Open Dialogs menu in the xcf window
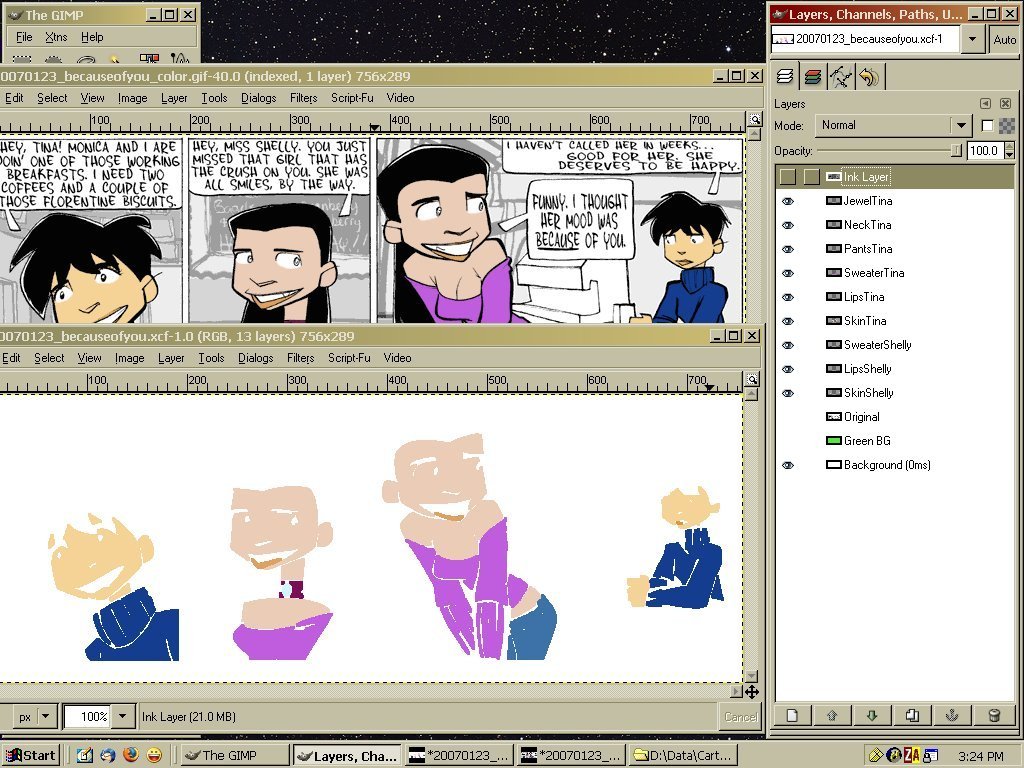Screen dimensions: 1024x768 (x=255, y=358)
